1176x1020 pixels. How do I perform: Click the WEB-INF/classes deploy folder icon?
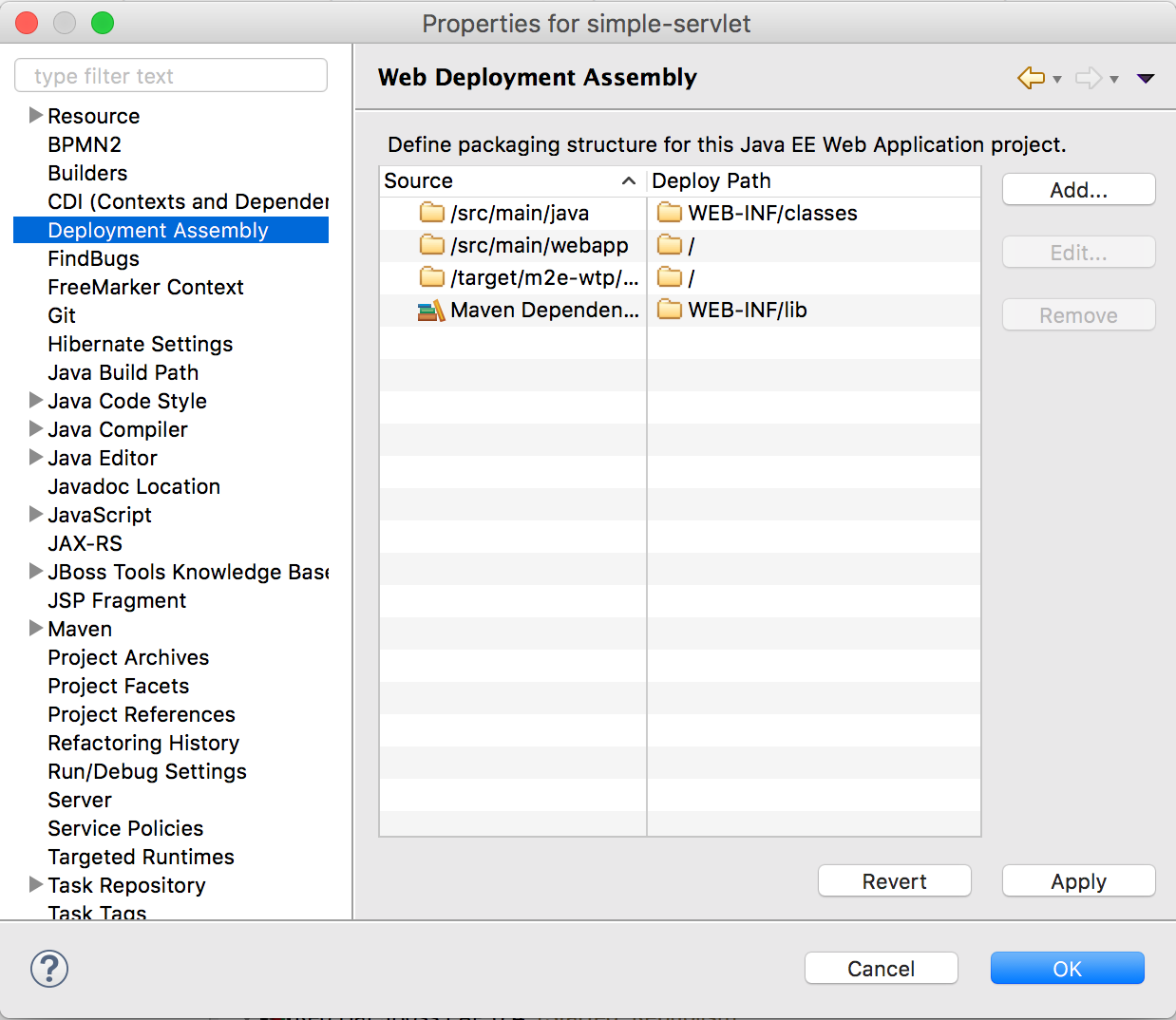coord(670,212)
